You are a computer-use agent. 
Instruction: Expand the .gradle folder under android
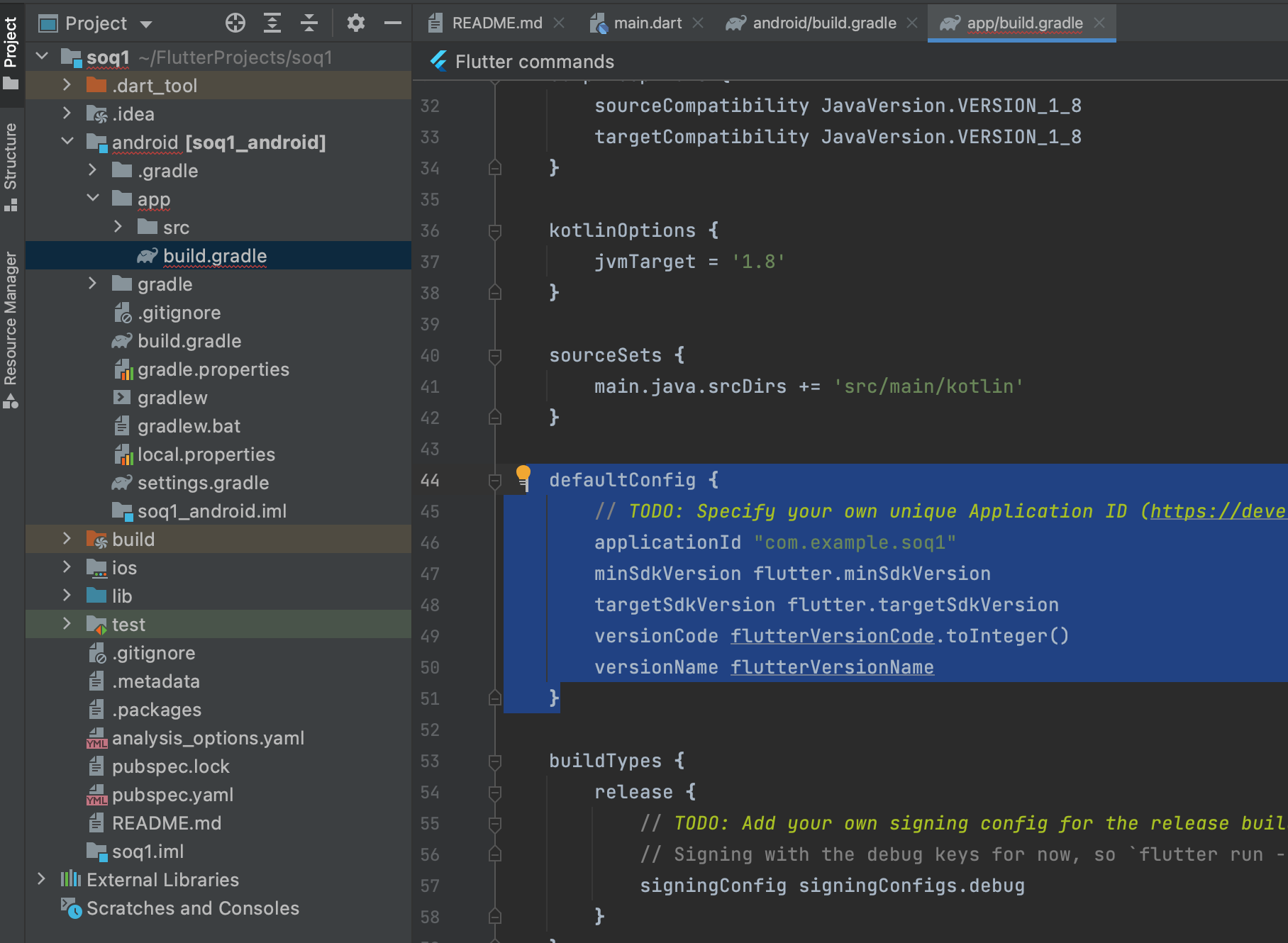coord(92,170)
